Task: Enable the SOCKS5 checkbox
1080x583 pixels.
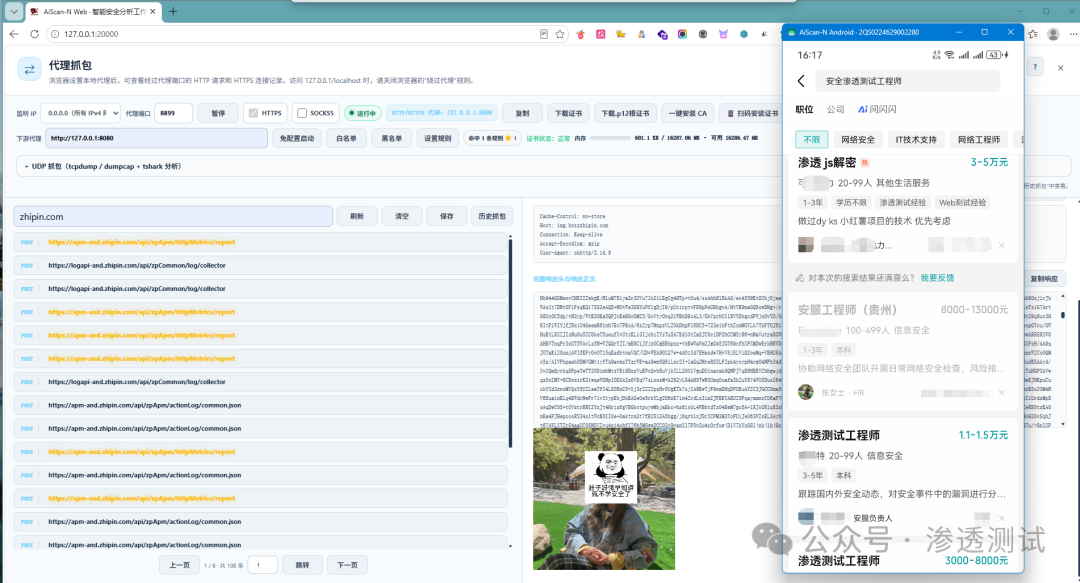Action: pos(302,113)
